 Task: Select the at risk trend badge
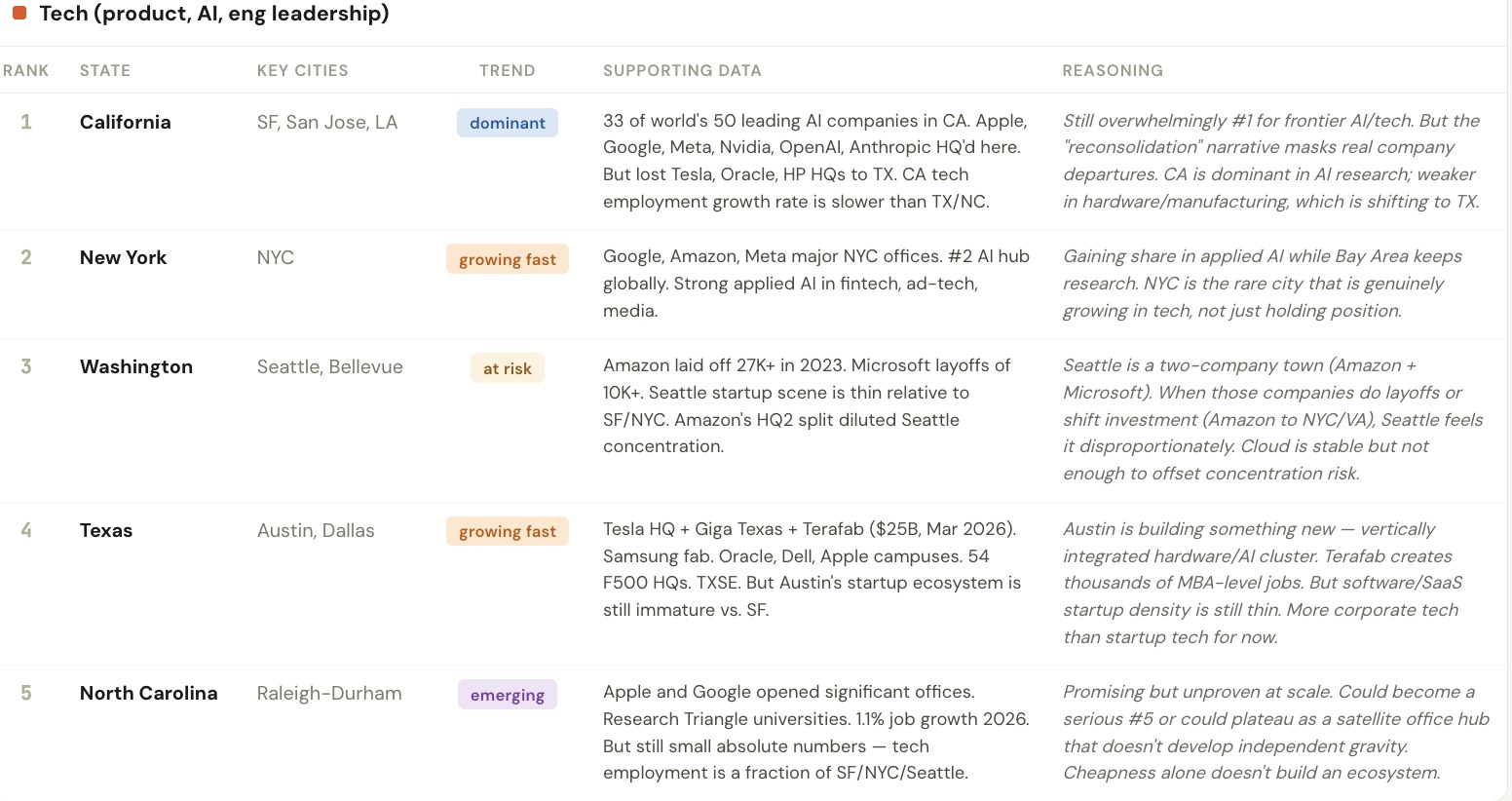[508, 368]
